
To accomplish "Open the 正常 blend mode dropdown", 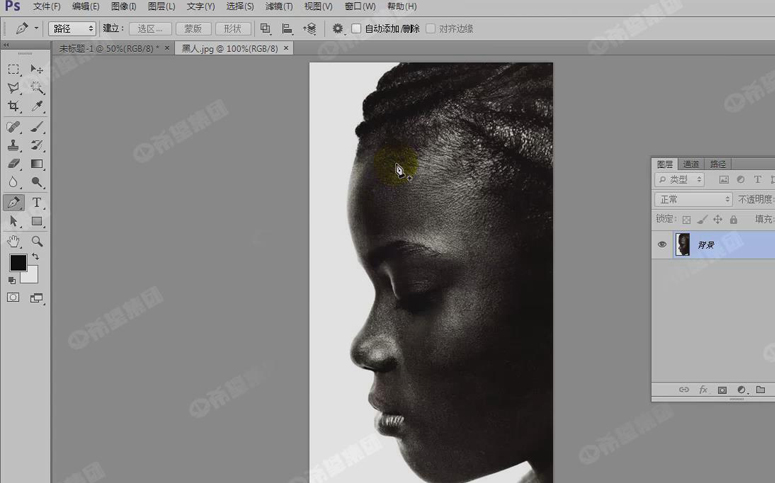I will tap(693, 200).
